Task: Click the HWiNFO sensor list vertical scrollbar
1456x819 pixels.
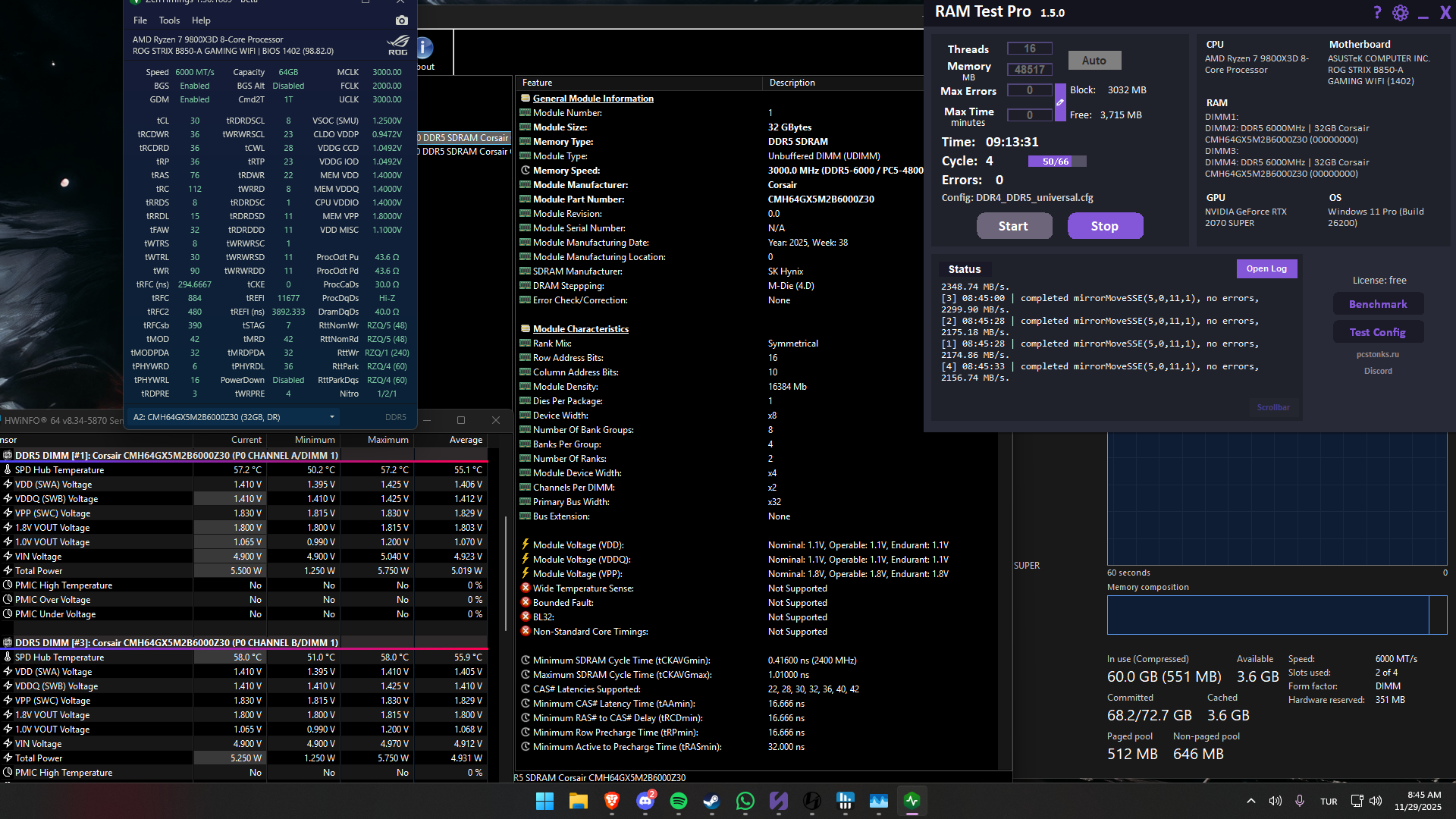Action: click(x=506, y=573)
